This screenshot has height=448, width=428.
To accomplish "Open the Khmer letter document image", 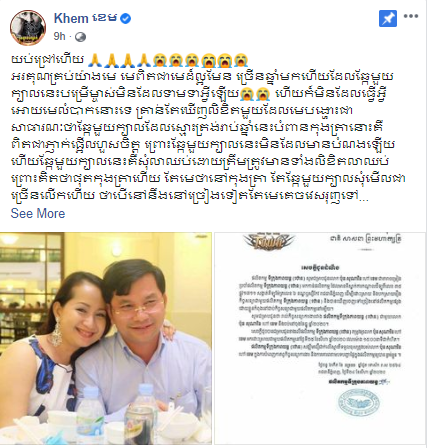I will (320, 338).
